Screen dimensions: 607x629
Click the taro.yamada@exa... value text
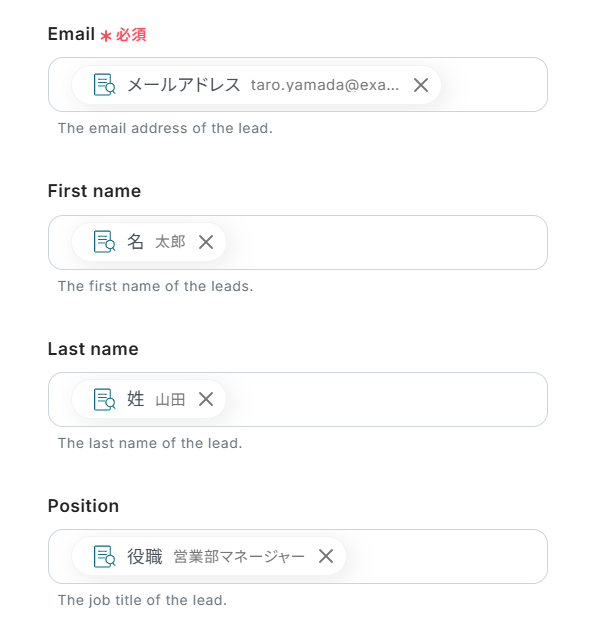click(325, 85)
